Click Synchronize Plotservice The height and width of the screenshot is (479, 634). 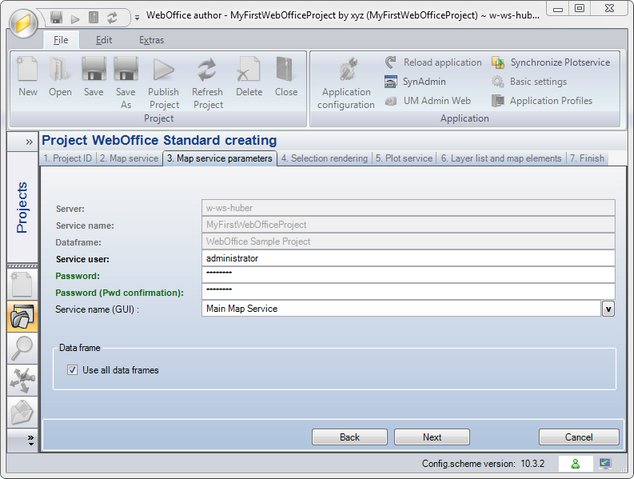tap(551, 62)
